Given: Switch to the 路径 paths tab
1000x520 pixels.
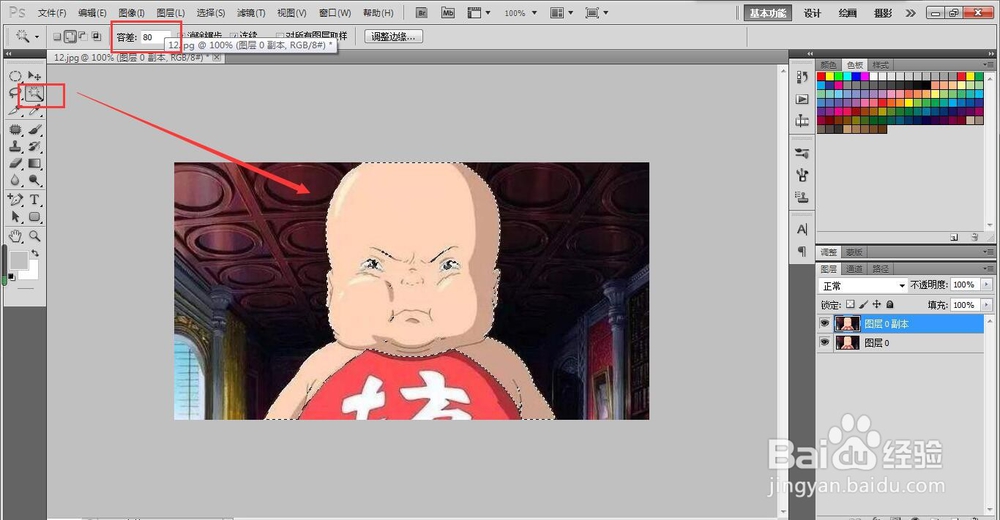Looking at the screenshot, I should pyautogui.click(x=881, y=269).
